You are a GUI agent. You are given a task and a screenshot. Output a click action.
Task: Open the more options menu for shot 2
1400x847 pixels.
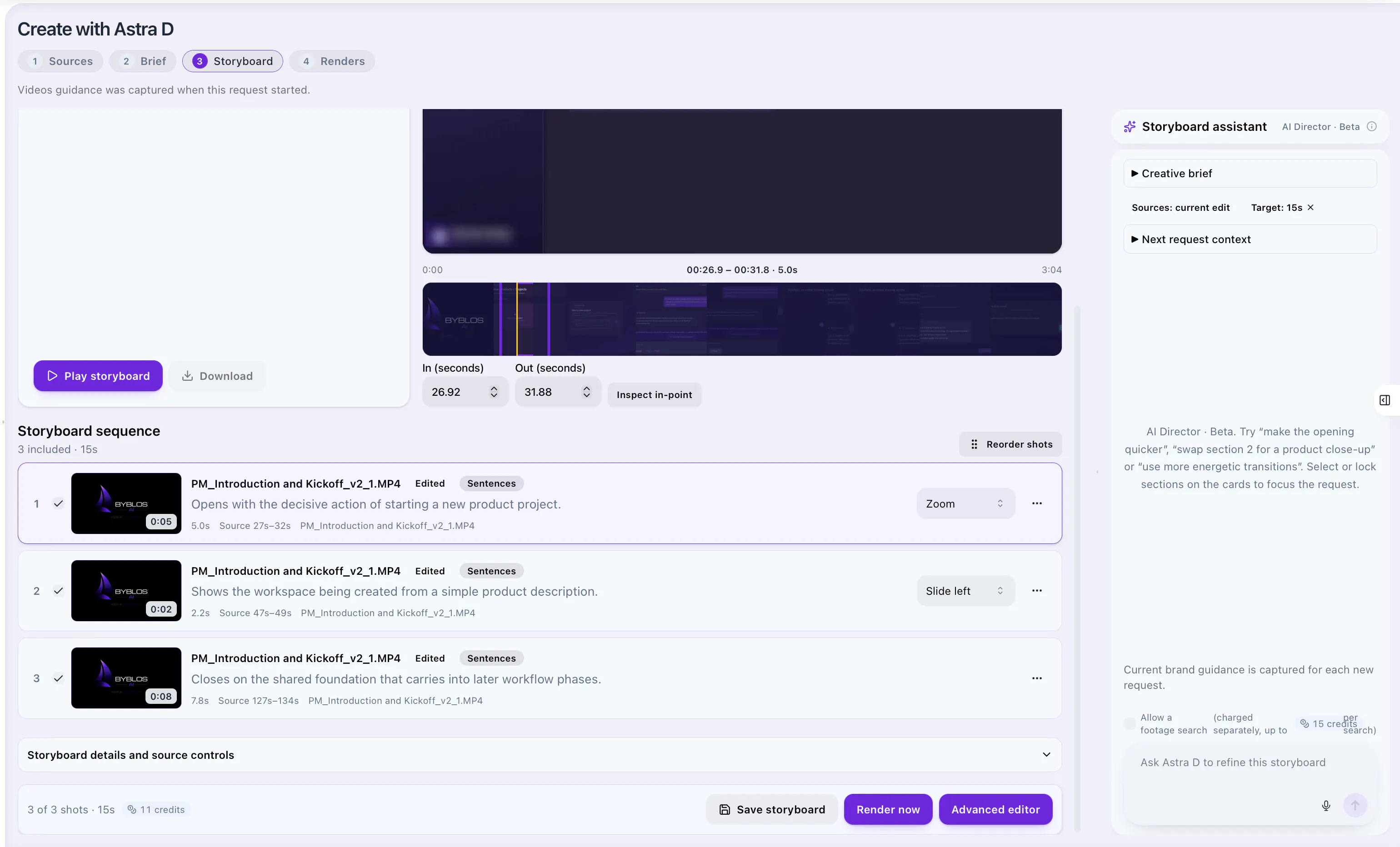coord(1036,591)
